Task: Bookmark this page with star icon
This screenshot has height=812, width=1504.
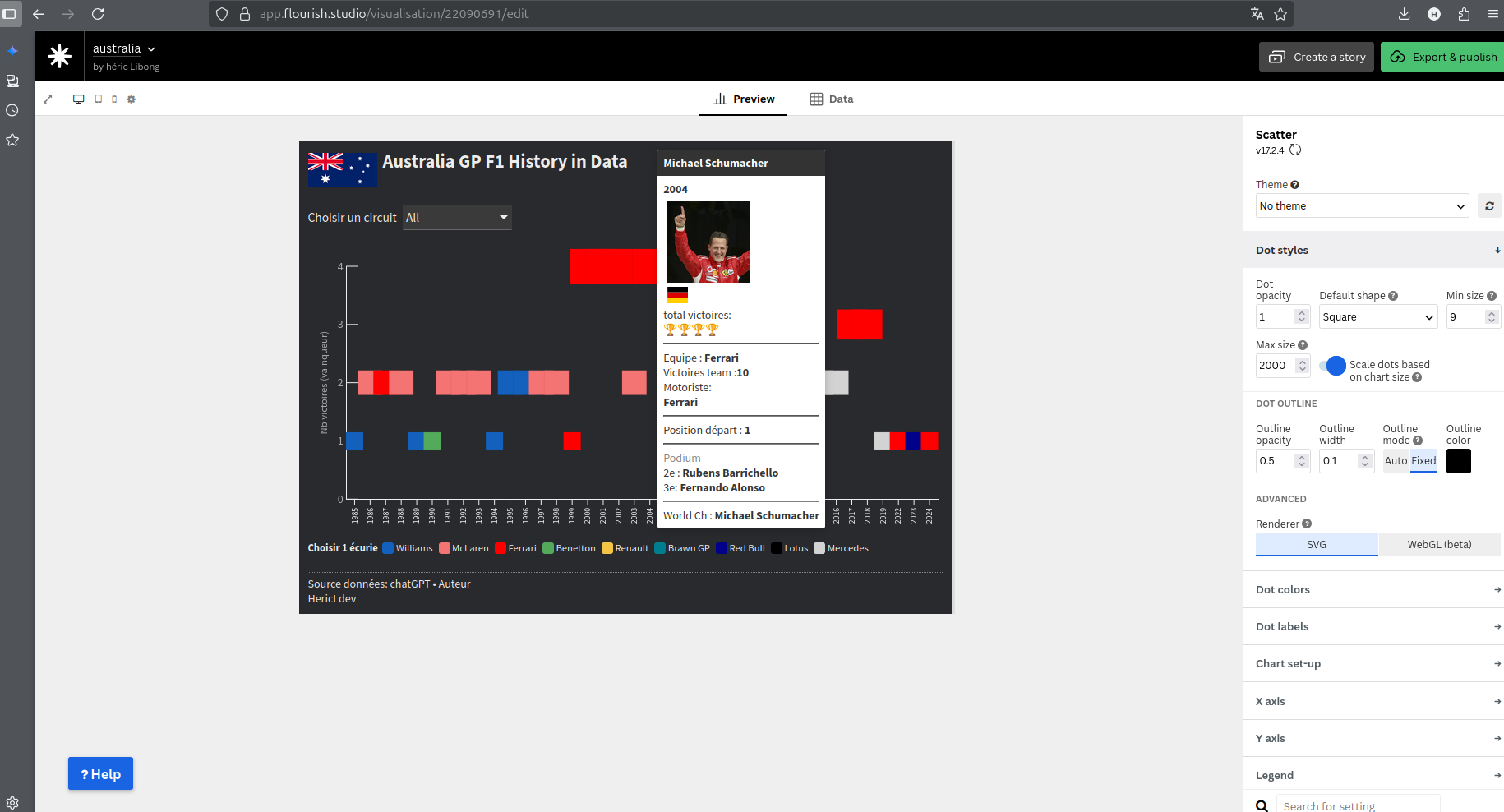Action: coord(1280,14)
